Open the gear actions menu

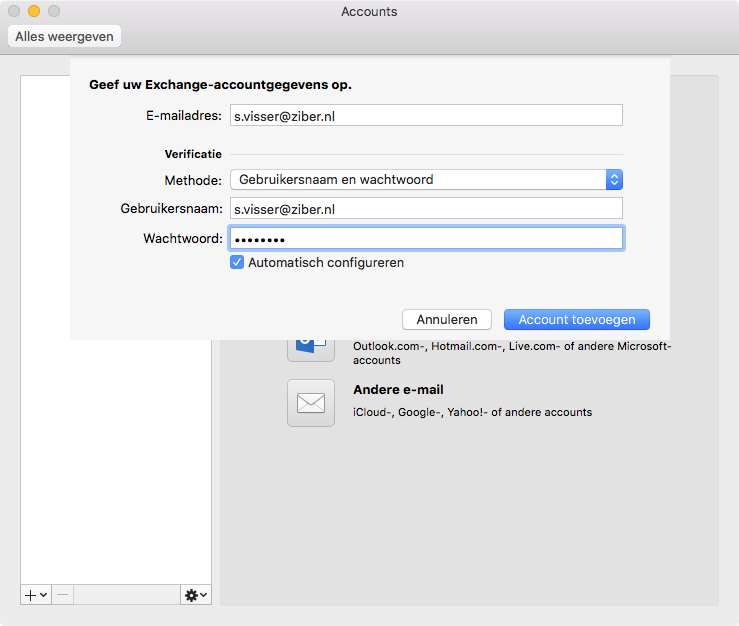[196, 595]
